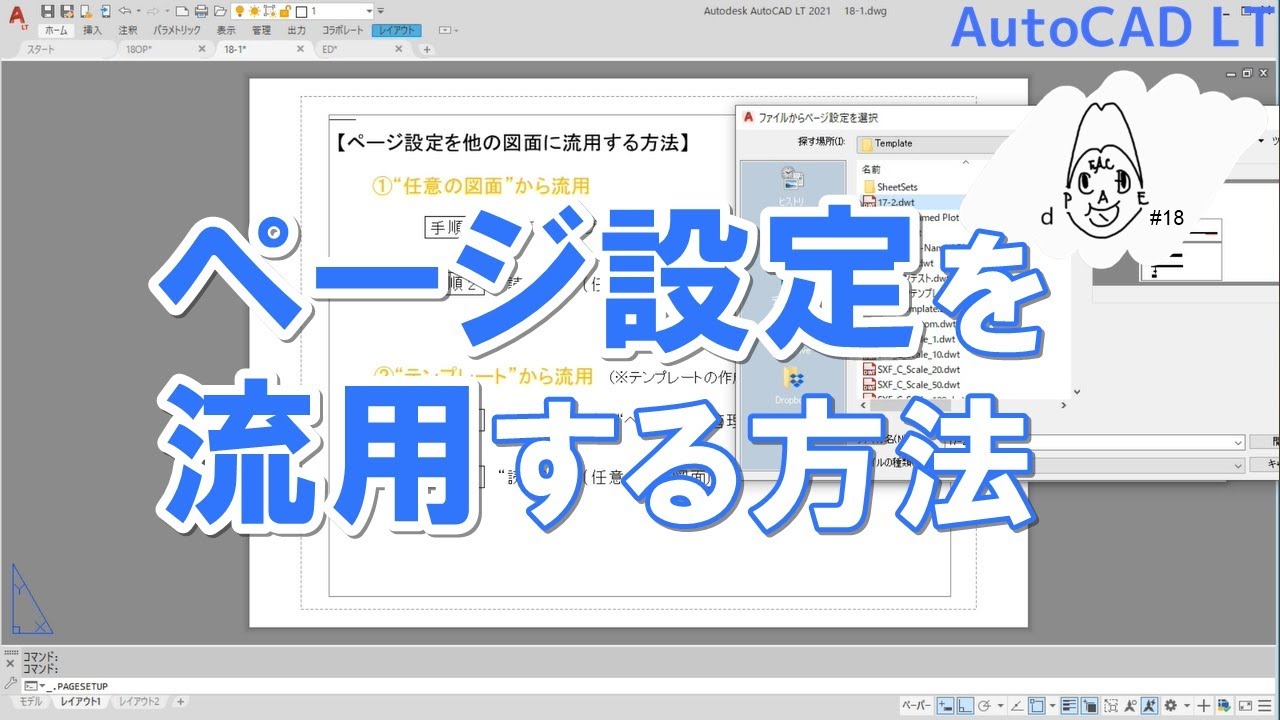This screenshot has width=1280, height=720.
Task: Click the Plot printer icon
Action: tap(201, 11)
